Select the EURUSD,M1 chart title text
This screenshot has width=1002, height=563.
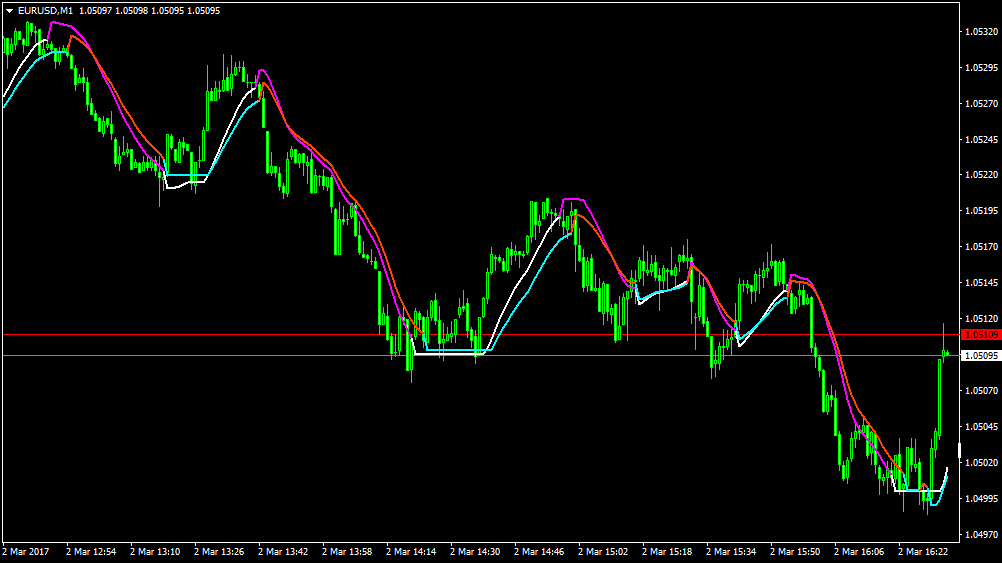click(x=45, y=11)
